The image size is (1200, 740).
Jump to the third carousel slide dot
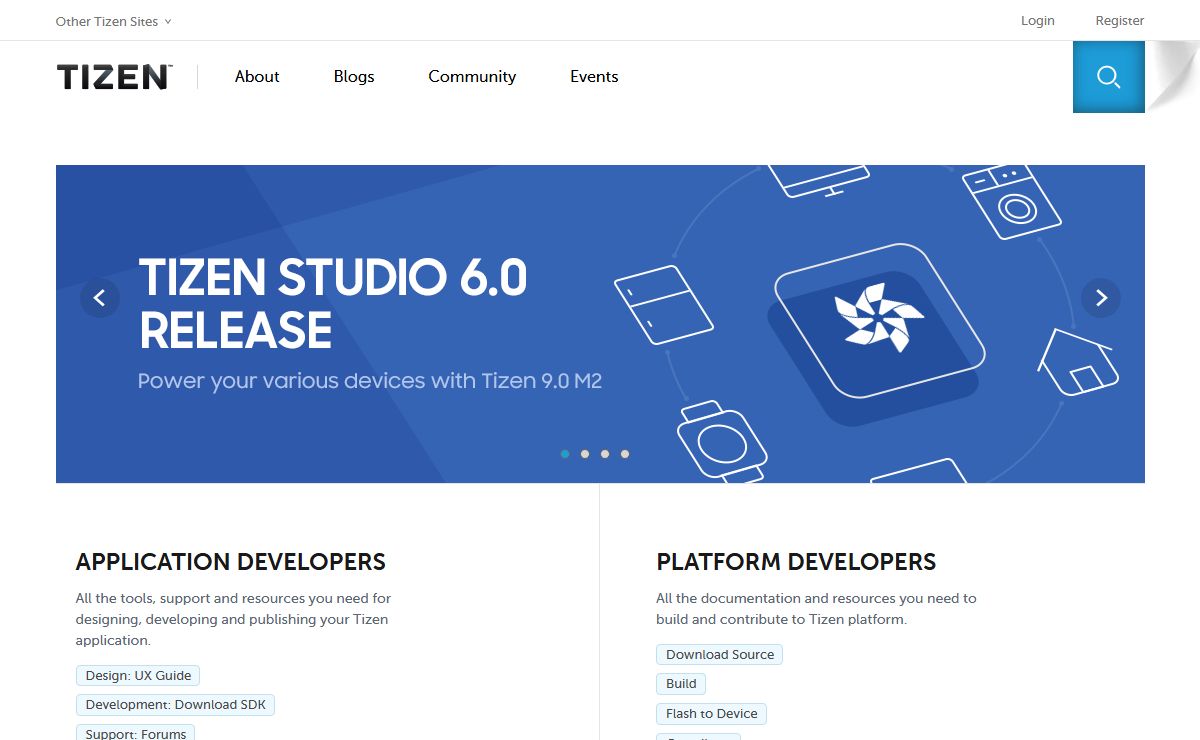coord(605,454)
